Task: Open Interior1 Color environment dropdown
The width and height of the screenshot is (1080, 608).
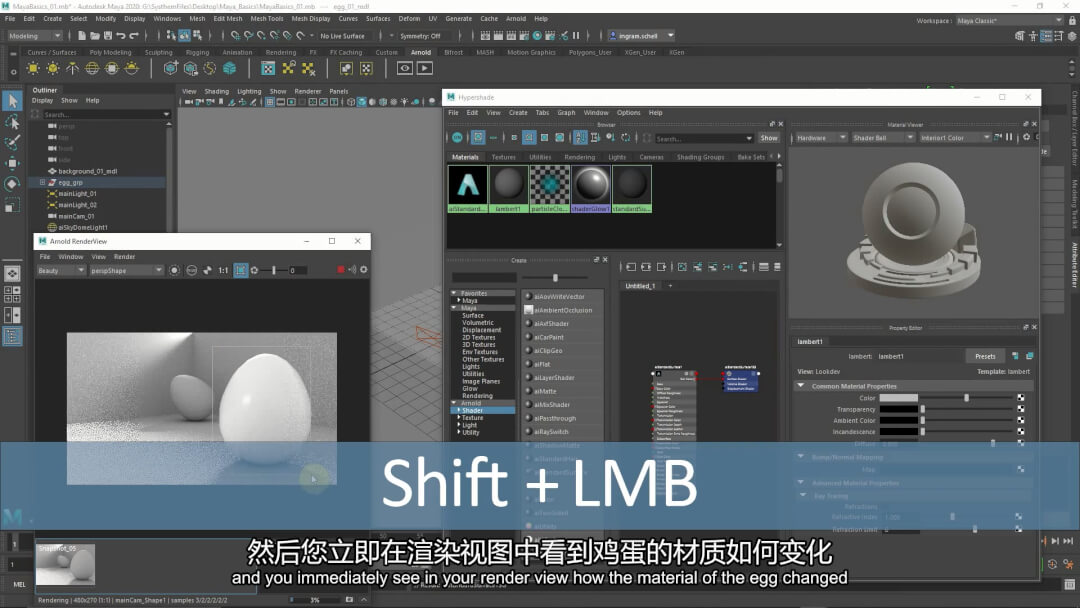Action: pyautogui.click(x=955, y=138)
